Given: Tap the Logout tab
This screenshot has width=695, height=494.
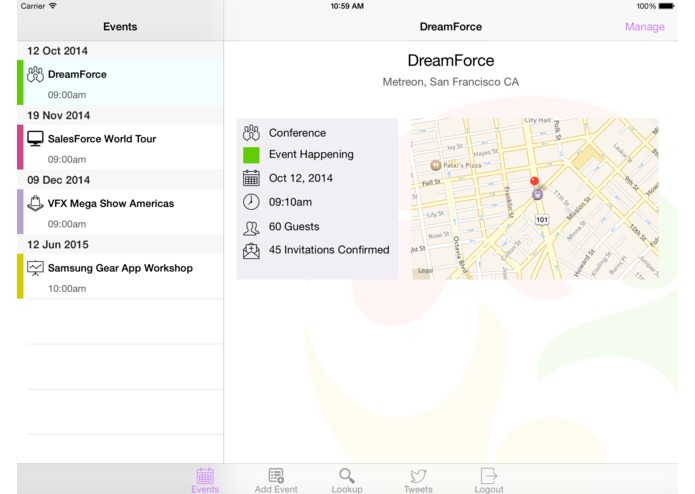Looking at the screenshot, I should [x=488, y=481].
